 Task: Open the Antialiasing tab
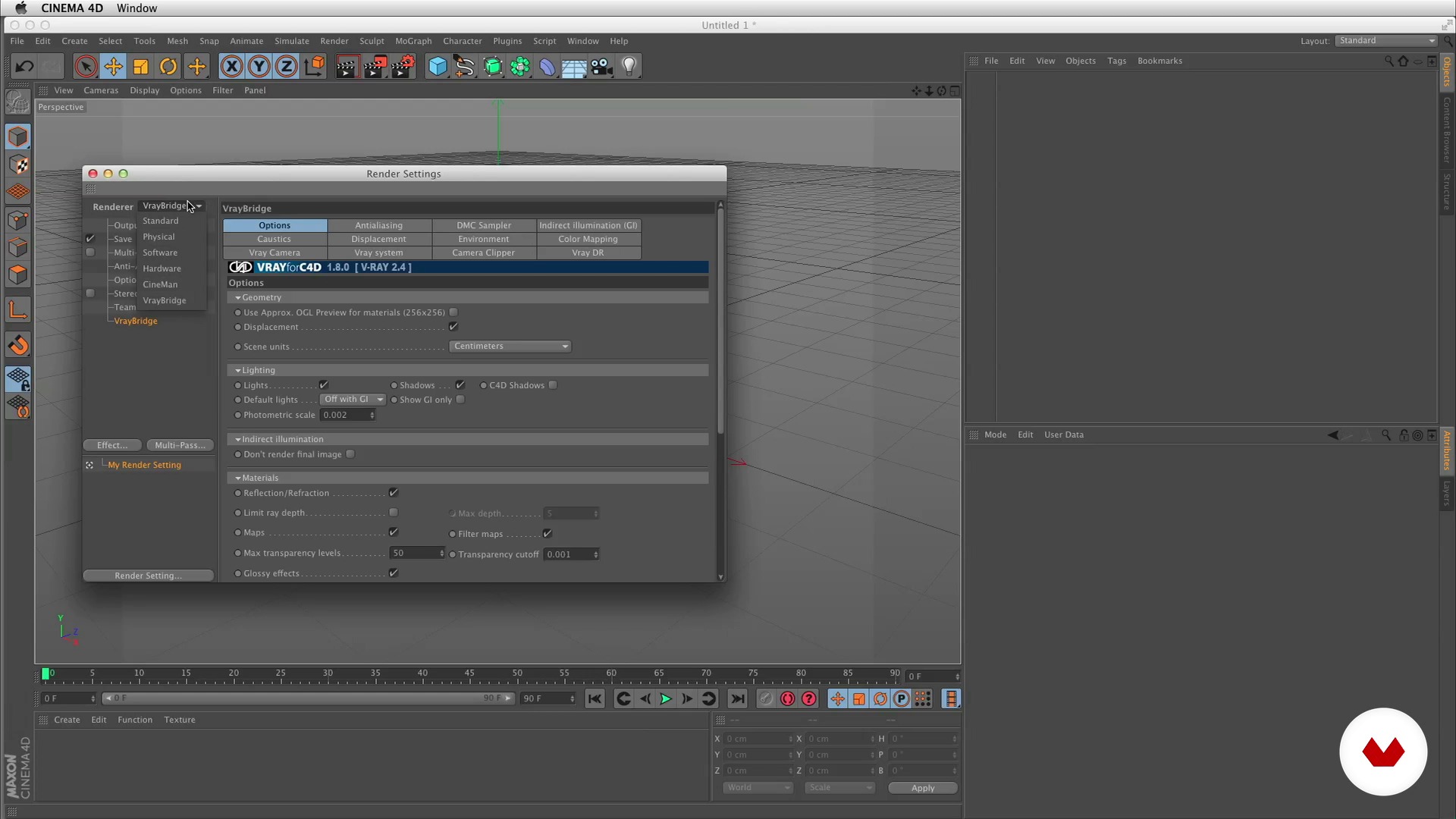379,225
